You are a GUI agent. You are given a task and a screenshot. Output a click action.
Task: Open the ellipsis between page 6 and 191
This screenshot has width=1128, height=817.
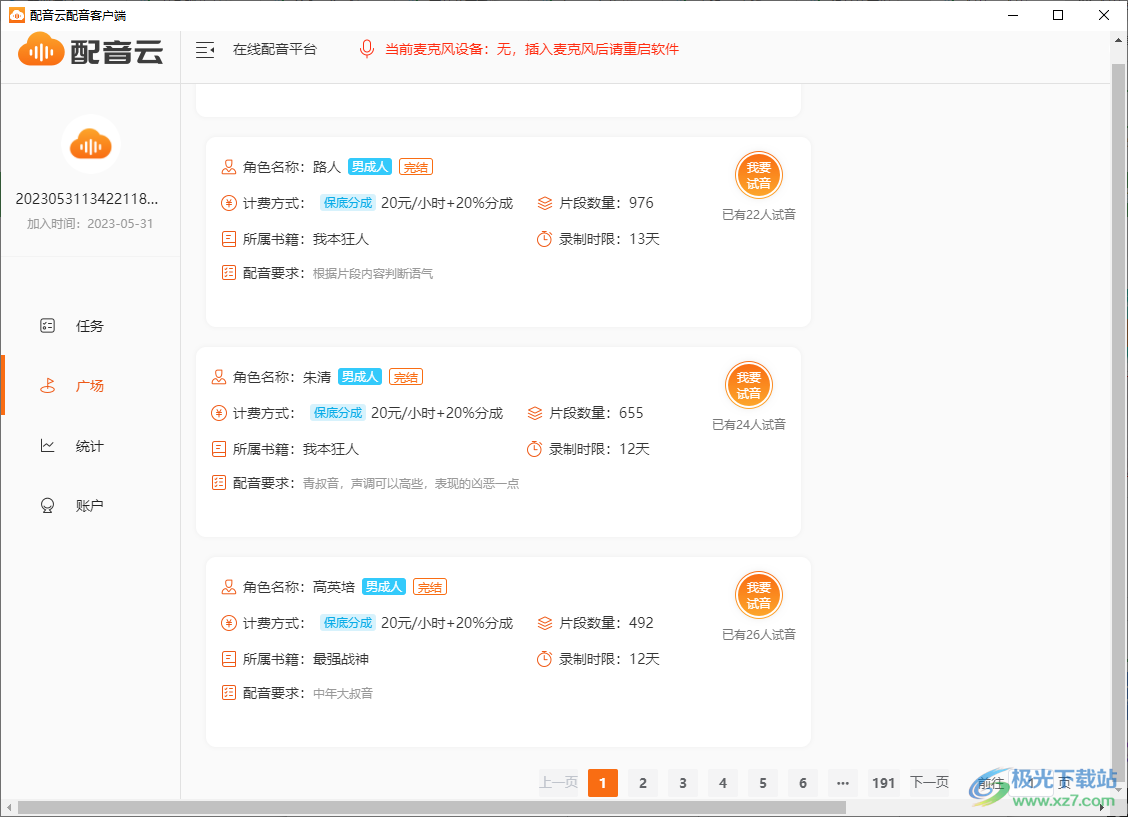coord(843,783)
